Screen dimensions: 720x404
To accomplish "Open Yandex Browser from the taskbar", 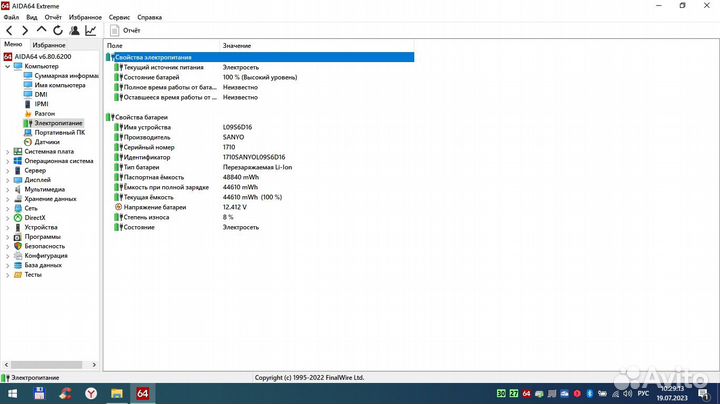I will pos(91,393).
